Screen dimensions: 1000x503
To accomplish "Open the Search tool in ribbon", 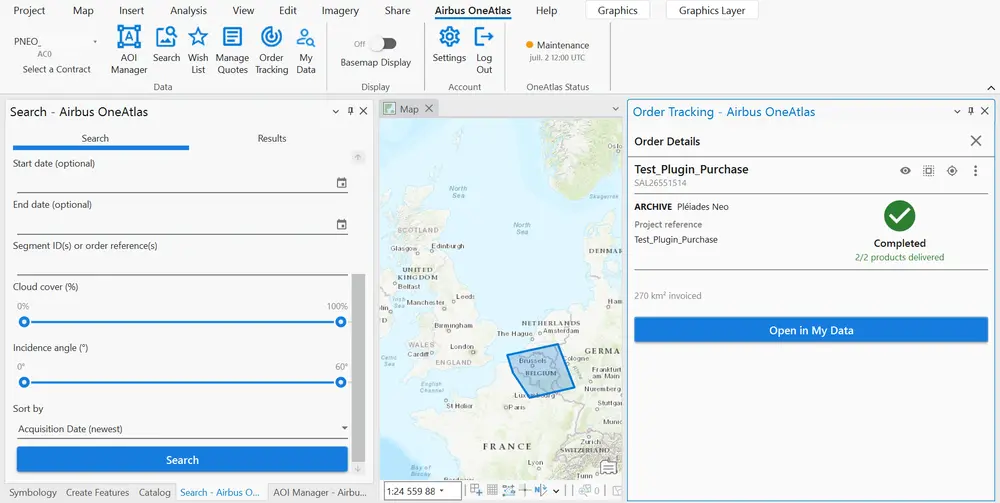I will point(166,45).
